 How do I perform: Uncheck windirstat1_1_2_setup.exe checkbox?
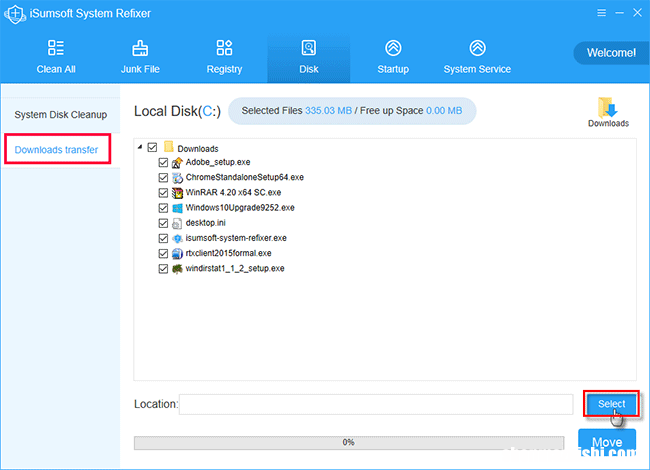[163, 269]
